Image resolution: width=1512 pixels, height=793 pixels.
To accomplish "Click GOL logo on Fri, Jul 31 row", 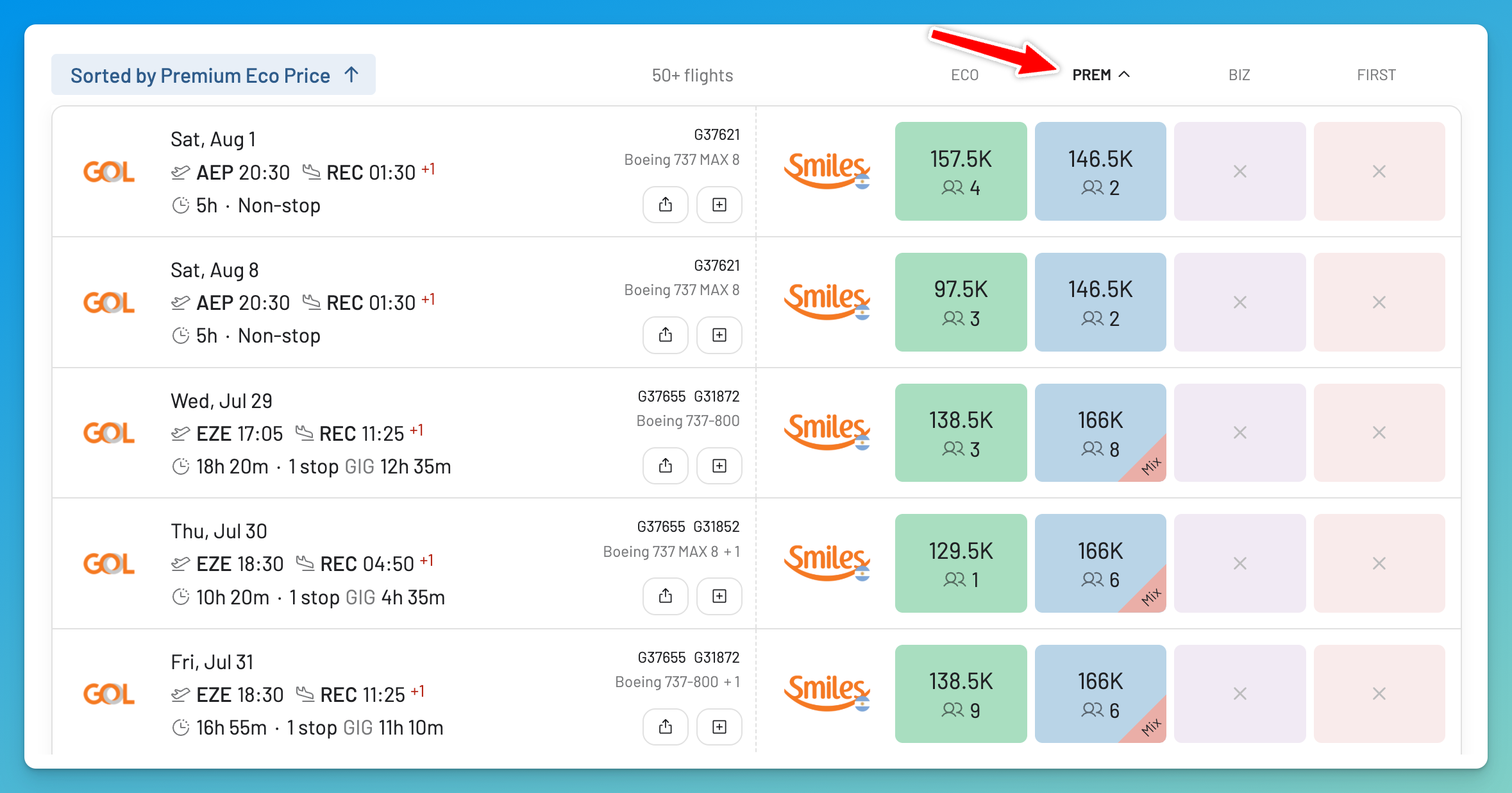I will click(109, 694).
